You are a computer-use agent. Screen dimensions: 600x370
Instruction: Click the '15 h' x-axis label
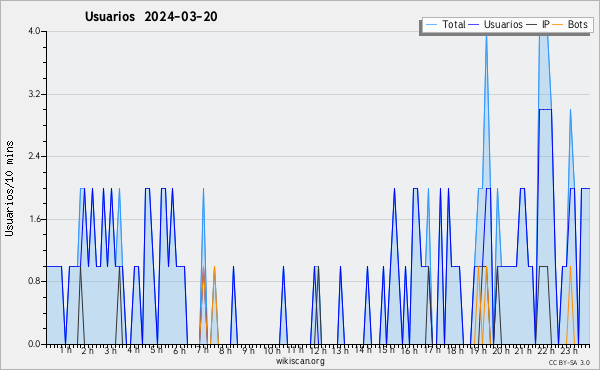tap(386, 350)
